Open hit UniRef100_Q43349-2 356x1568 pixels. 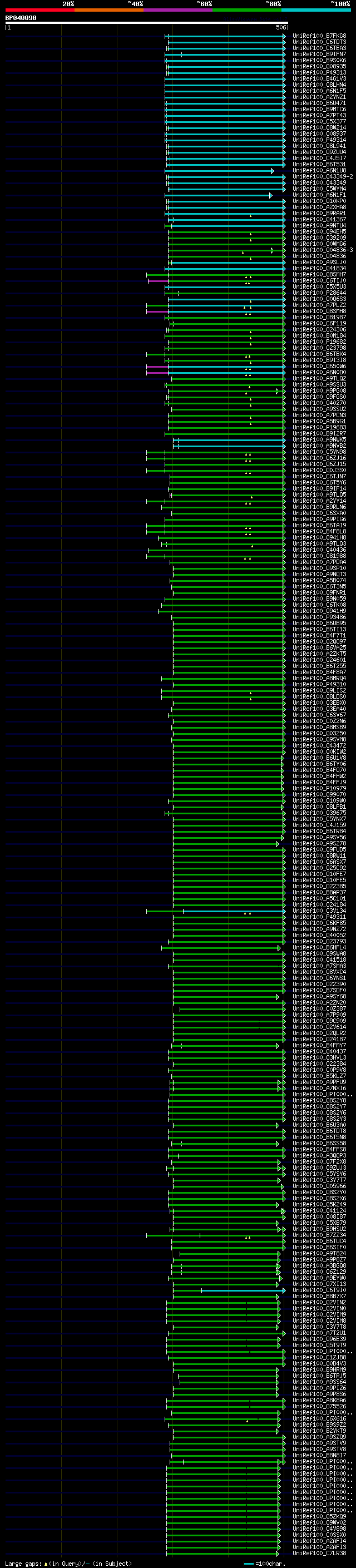coord(323,176)
